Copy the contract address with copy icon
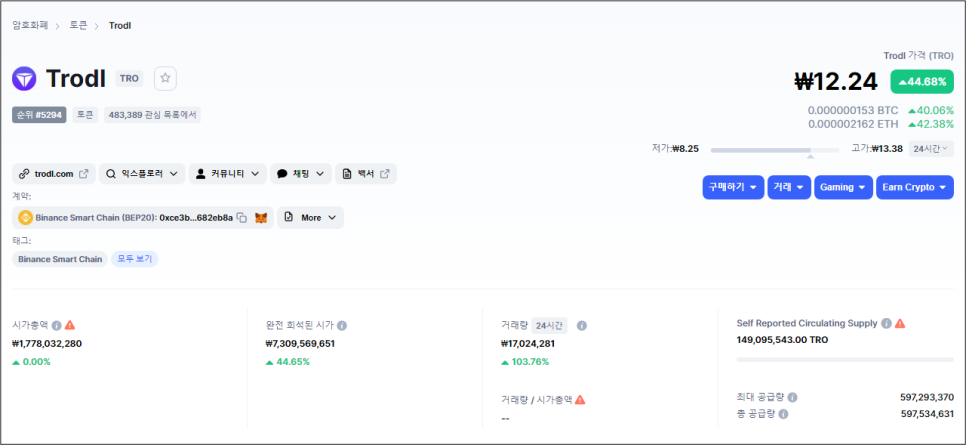Image resolution: width=966 pixels, height=445 pixels. (242, 218)
